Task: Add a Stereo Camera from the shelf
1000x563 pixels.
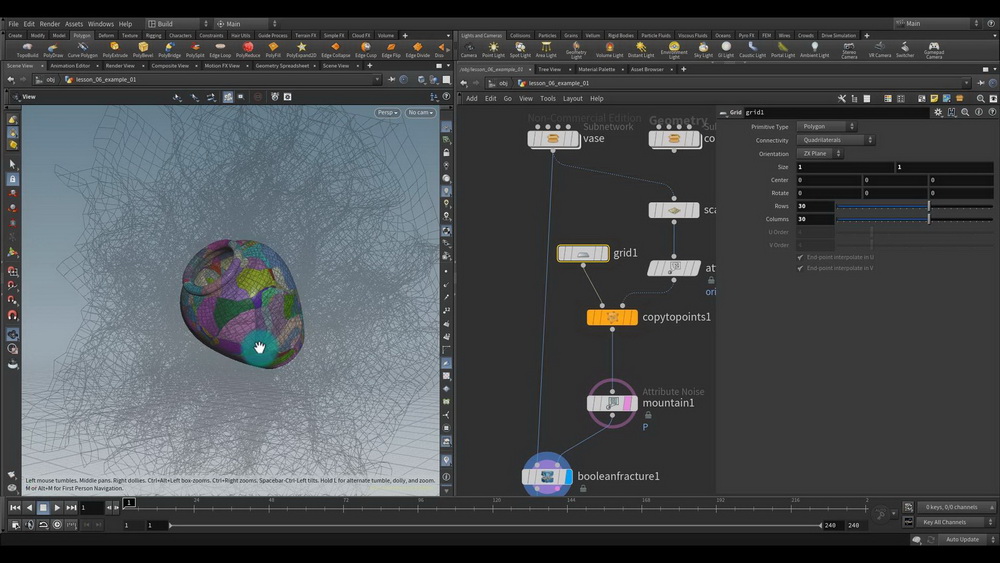Action: tap(849, 51)
